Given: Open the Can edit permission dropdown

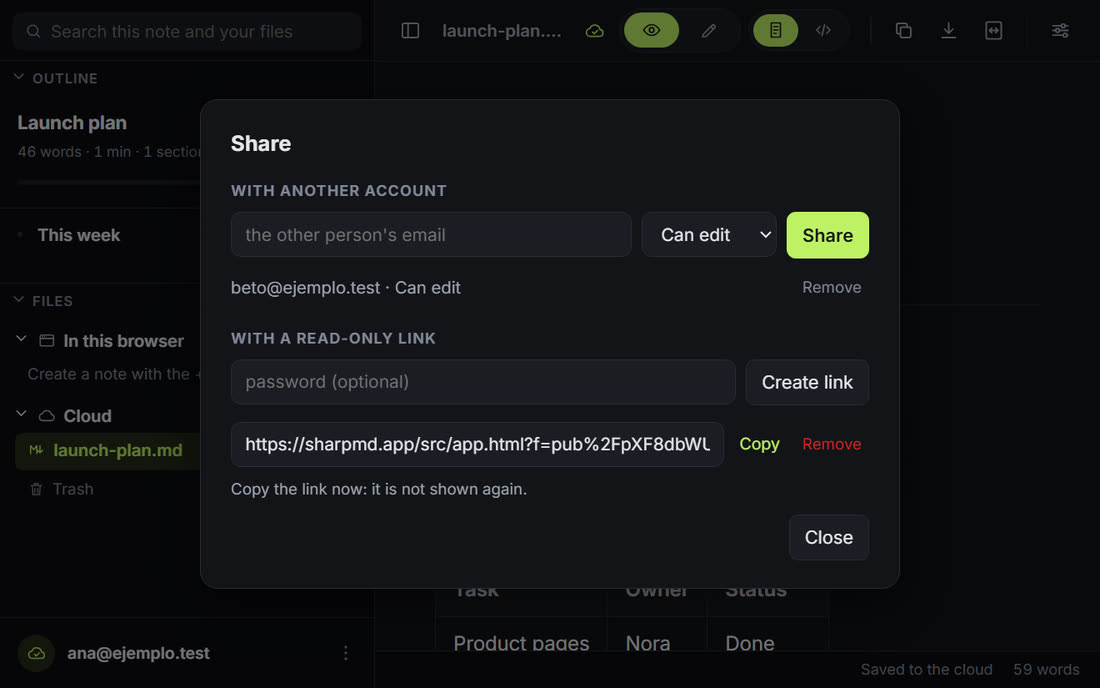Looking at the screenshot, I should 709,235.
